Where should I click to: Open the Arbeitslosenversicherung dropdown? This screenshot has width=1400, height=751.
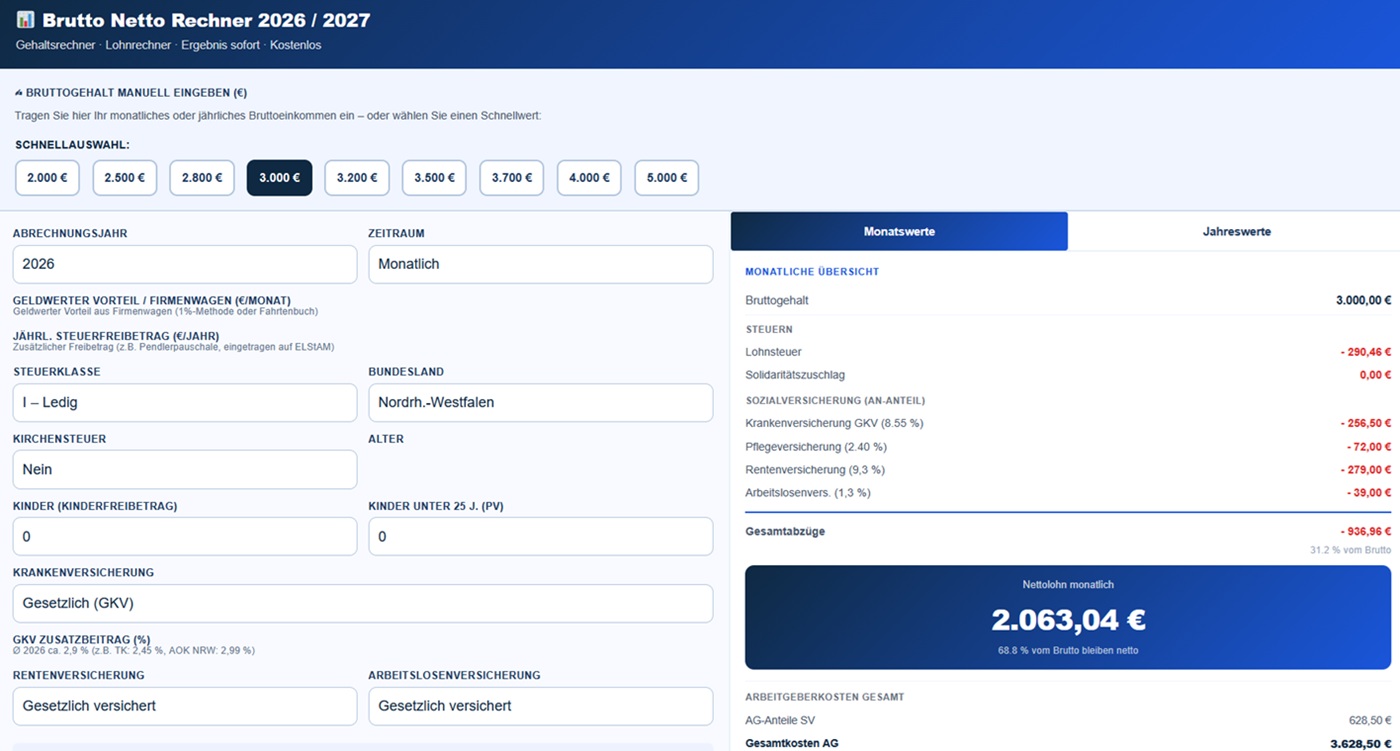point(541,706)
